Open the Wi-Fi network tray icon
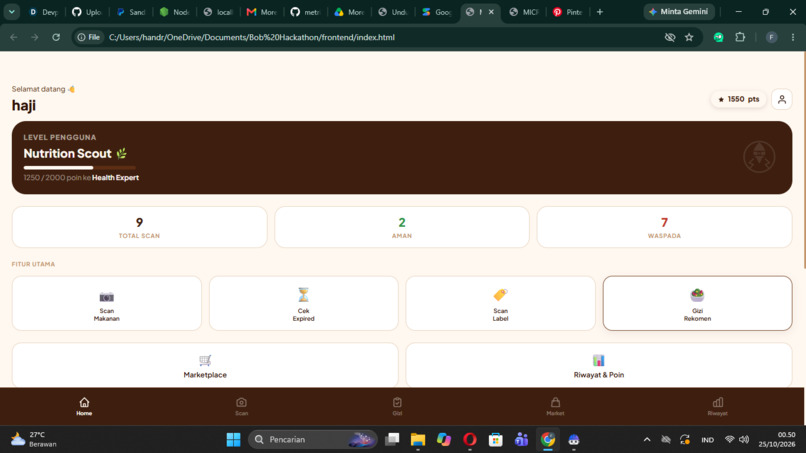Screen dimensions: 806x453 pos(729,440)
